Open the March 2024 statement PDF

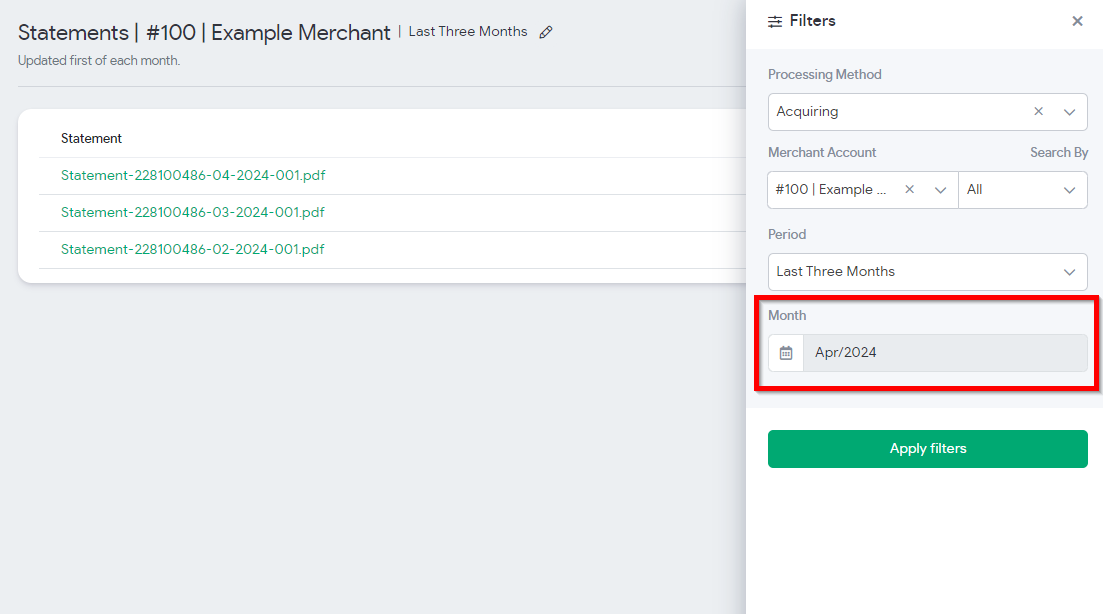pos(193,212)
